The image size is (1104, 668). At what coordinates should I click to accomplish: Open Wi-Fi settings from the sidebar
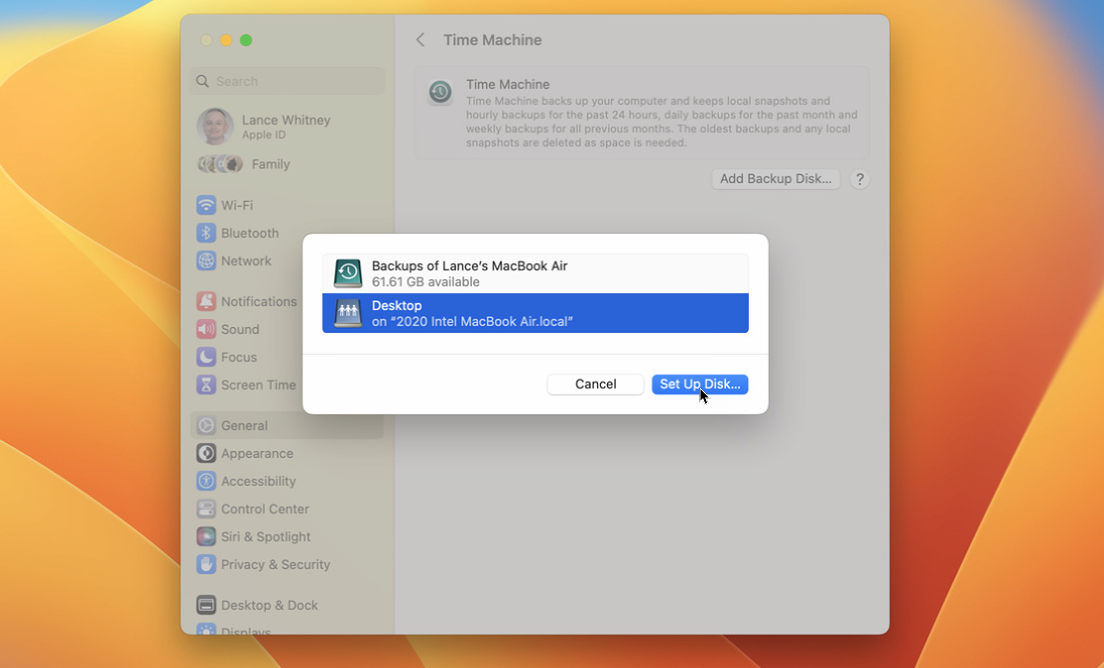click(x=207, y=205)
